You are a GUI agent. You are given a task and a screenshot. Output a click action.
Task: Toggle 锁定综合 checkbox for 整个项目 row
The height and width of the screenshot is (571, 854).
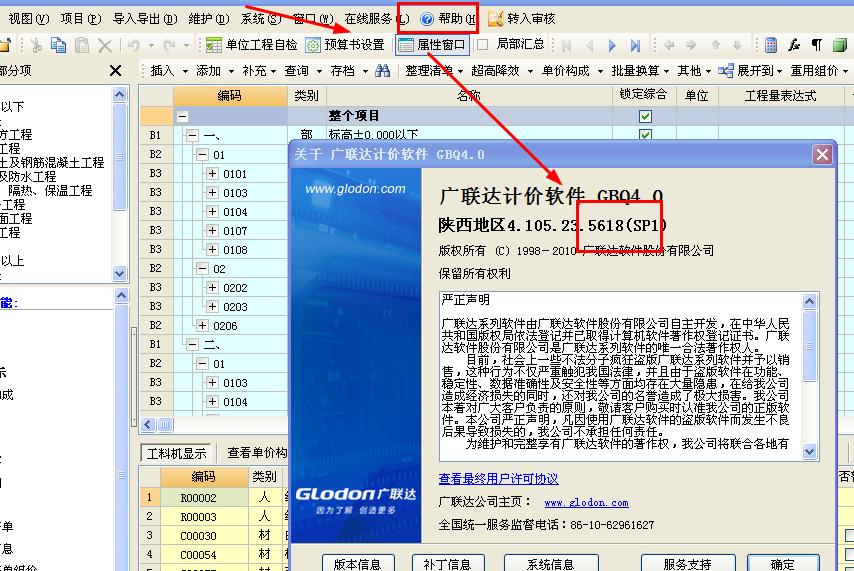(645, 116)
